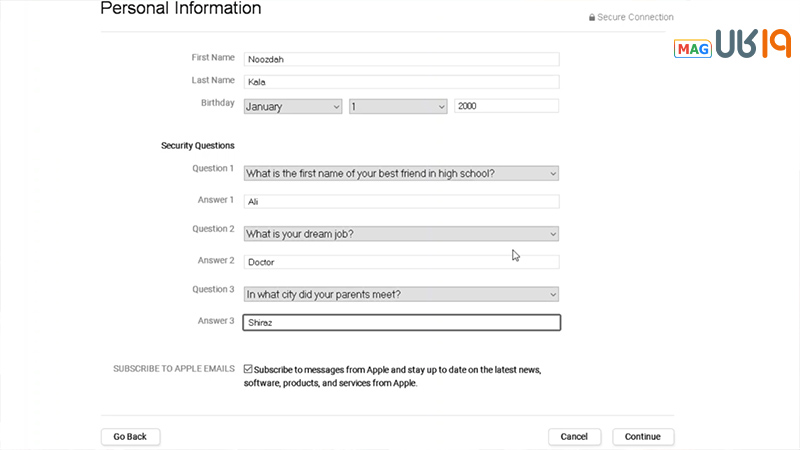Click the Personal Information heading
Image resolution: width=800 pixels, height=450 pixels.
click(x=181, y=9)
